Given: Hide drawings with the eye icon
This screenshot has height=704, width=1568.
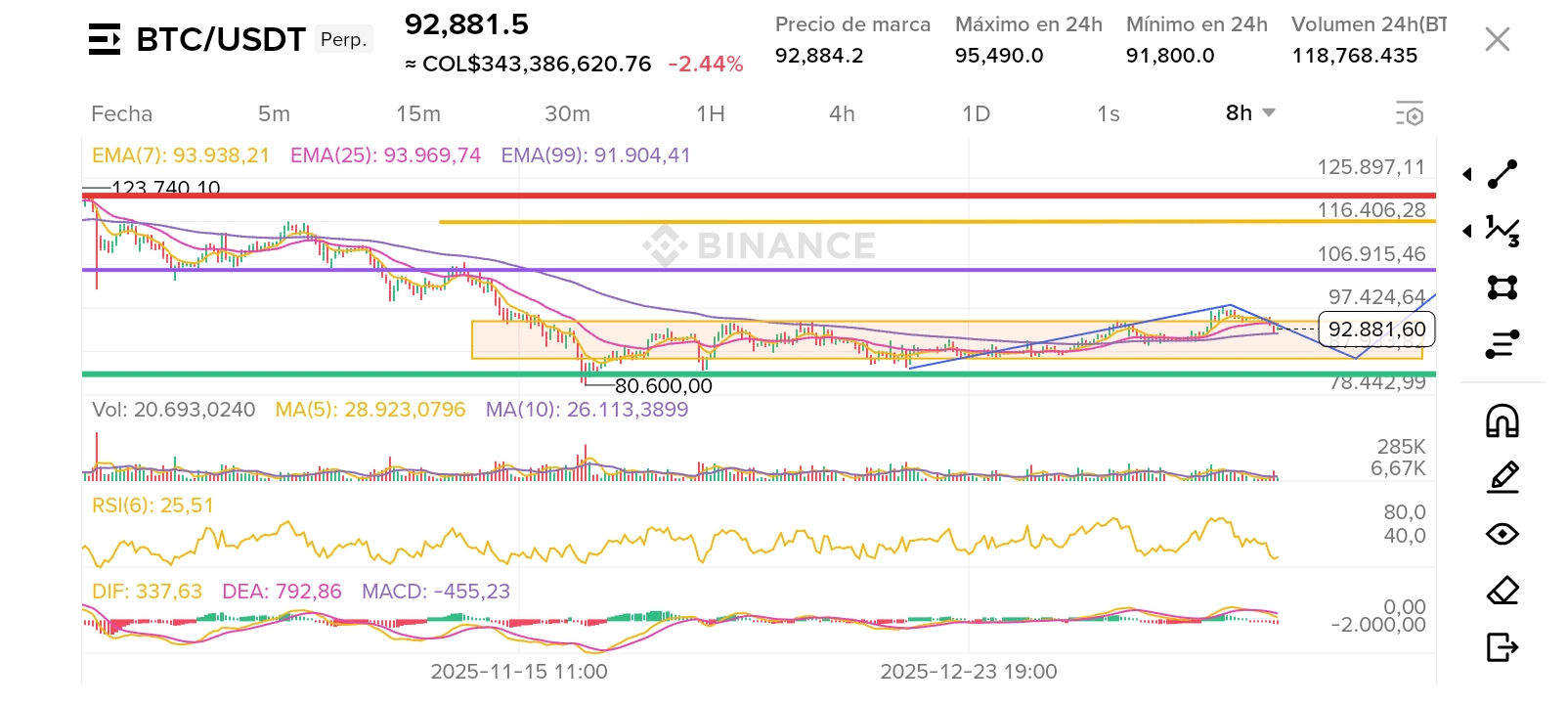Looking at the screenshot, I should click(1503, 534).
